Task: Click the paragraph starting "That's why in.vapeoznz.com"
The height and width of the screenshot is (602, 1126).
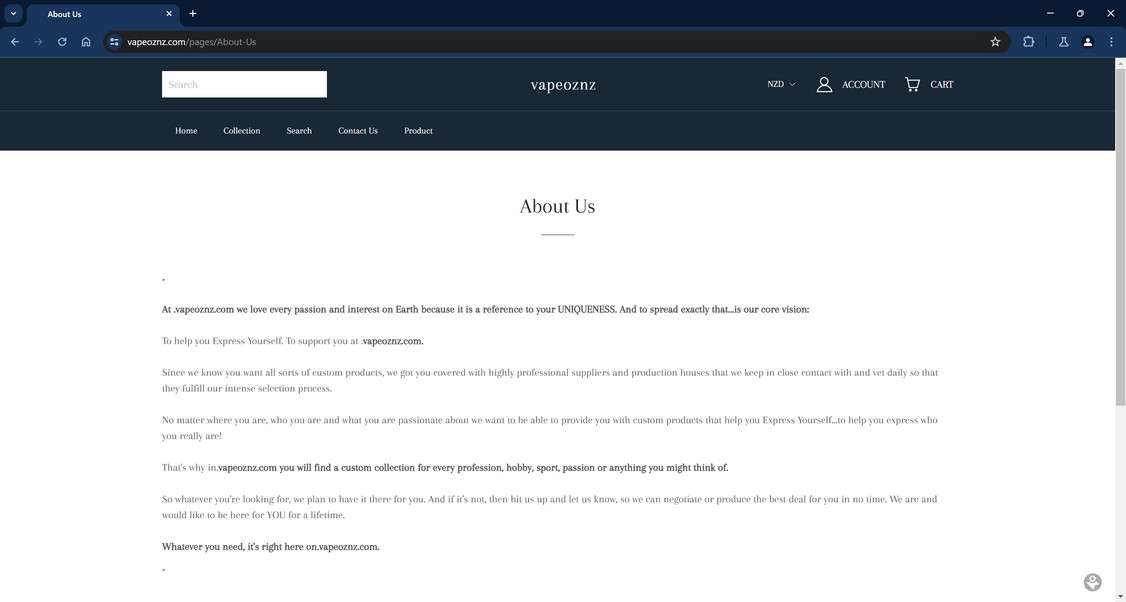Action: pos(445,468)
